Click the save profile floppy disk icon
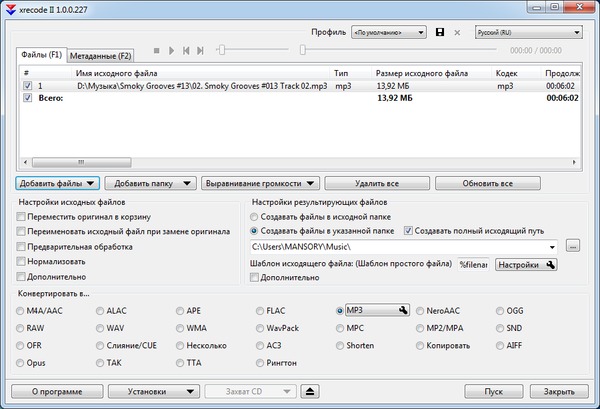The image size is (600, 409). 440,33
